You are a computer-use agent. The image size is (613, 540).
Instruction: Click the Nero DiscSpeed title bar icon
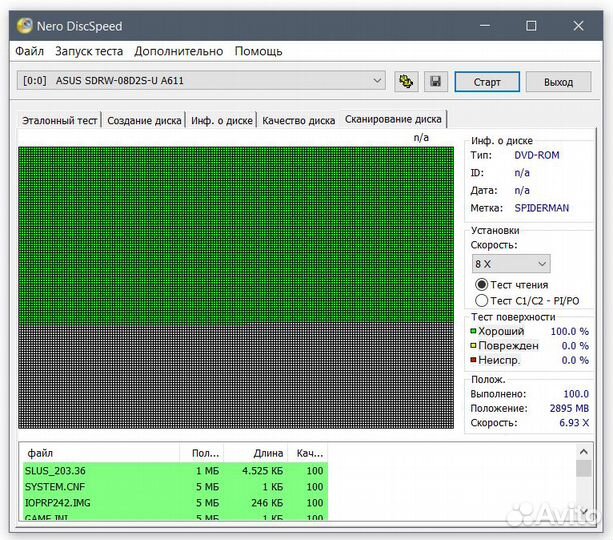(x=25, y=25)
